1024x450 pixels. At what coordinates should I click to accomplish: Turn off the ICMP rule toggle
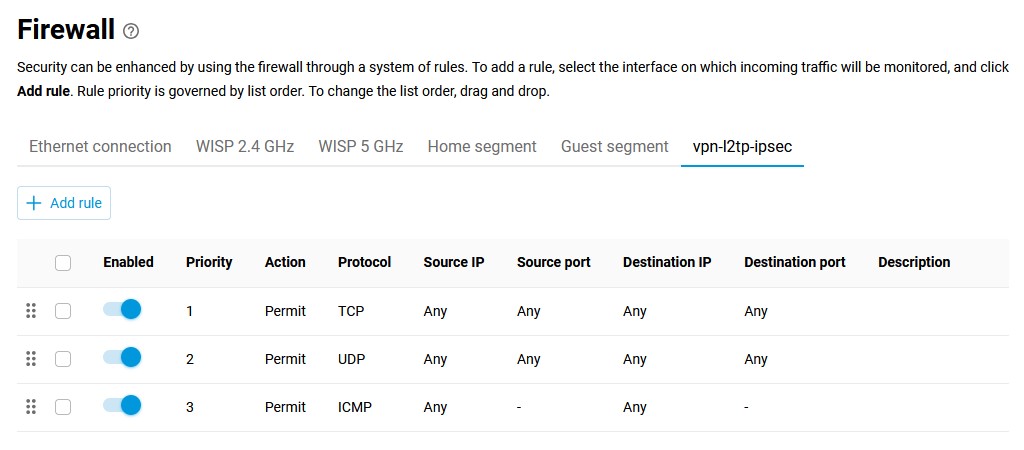tap(122, 406)
